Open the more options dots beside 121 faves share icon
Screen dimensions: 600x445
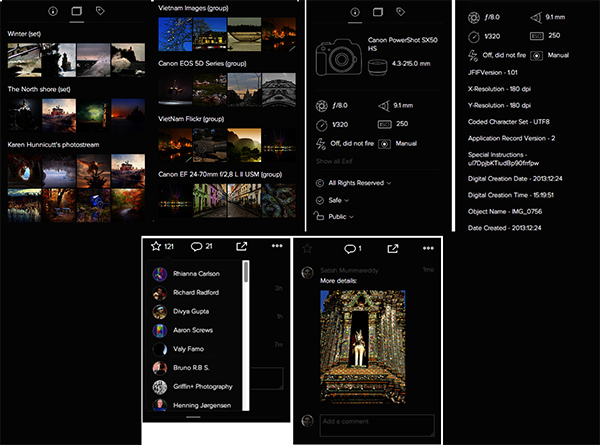pos(277,246)
